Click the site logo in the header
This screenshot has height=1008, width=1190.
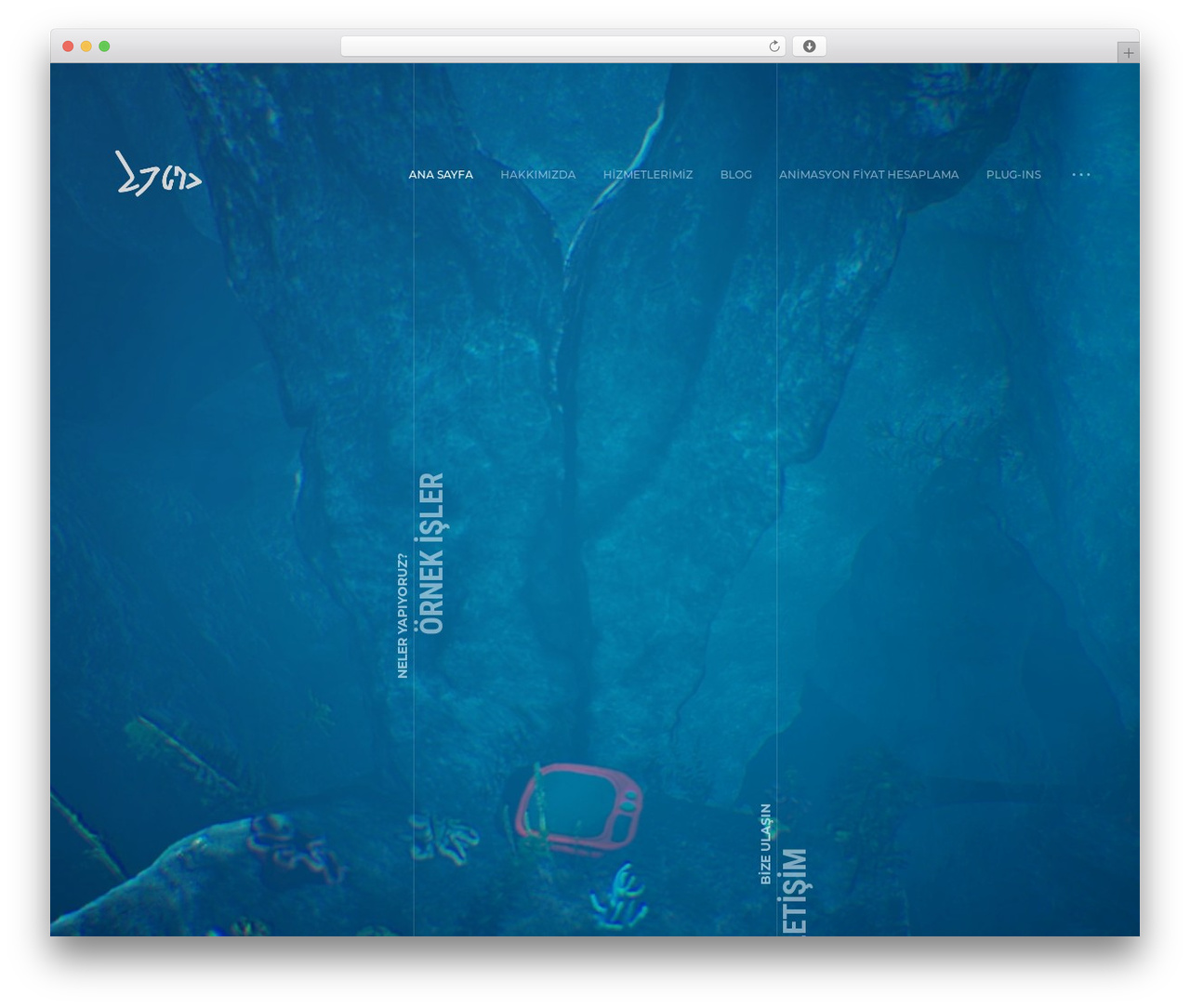(159, 174)
